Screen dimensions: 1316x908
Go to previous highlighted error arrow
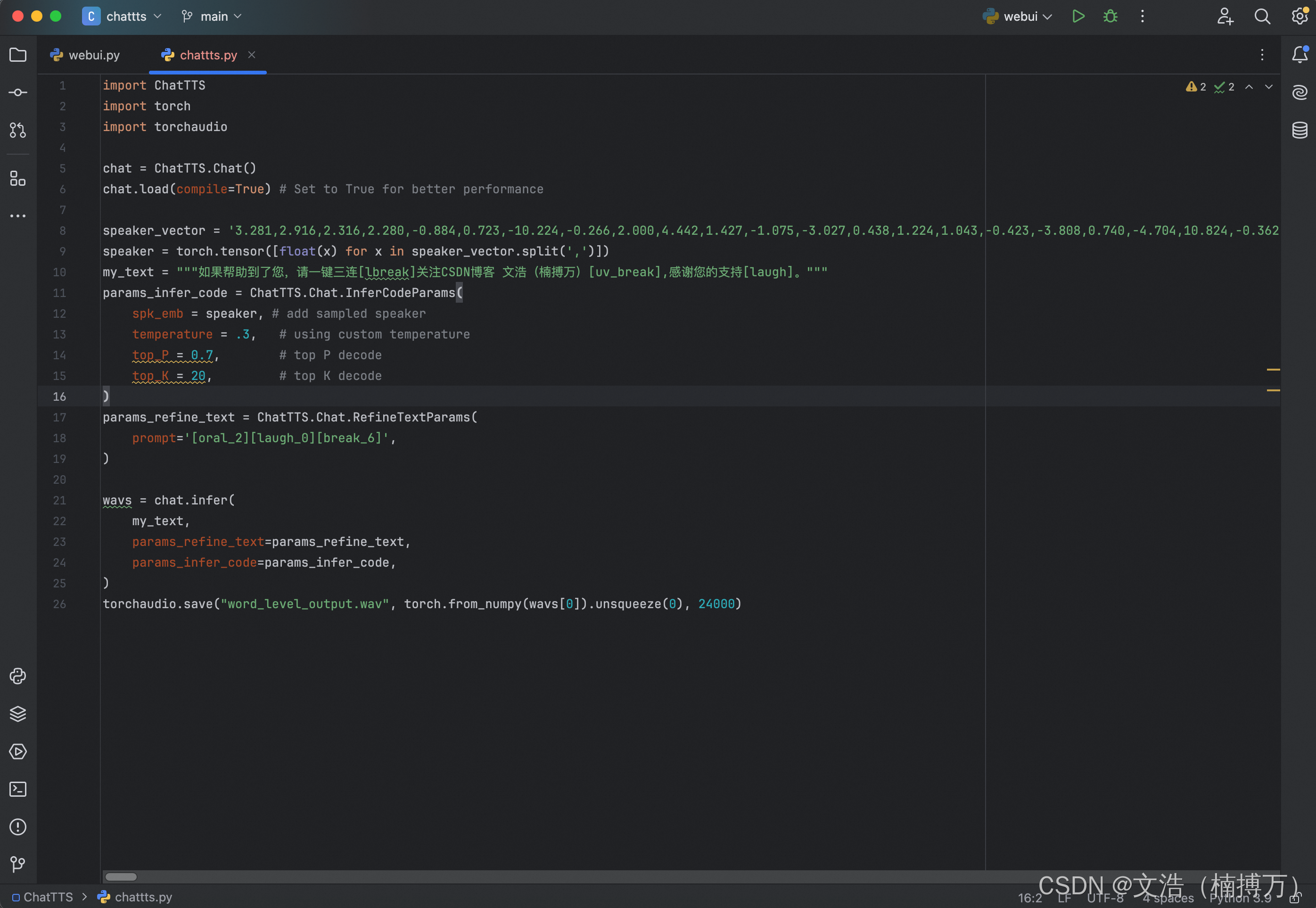pyautogui.click(x=1249, y=86)
